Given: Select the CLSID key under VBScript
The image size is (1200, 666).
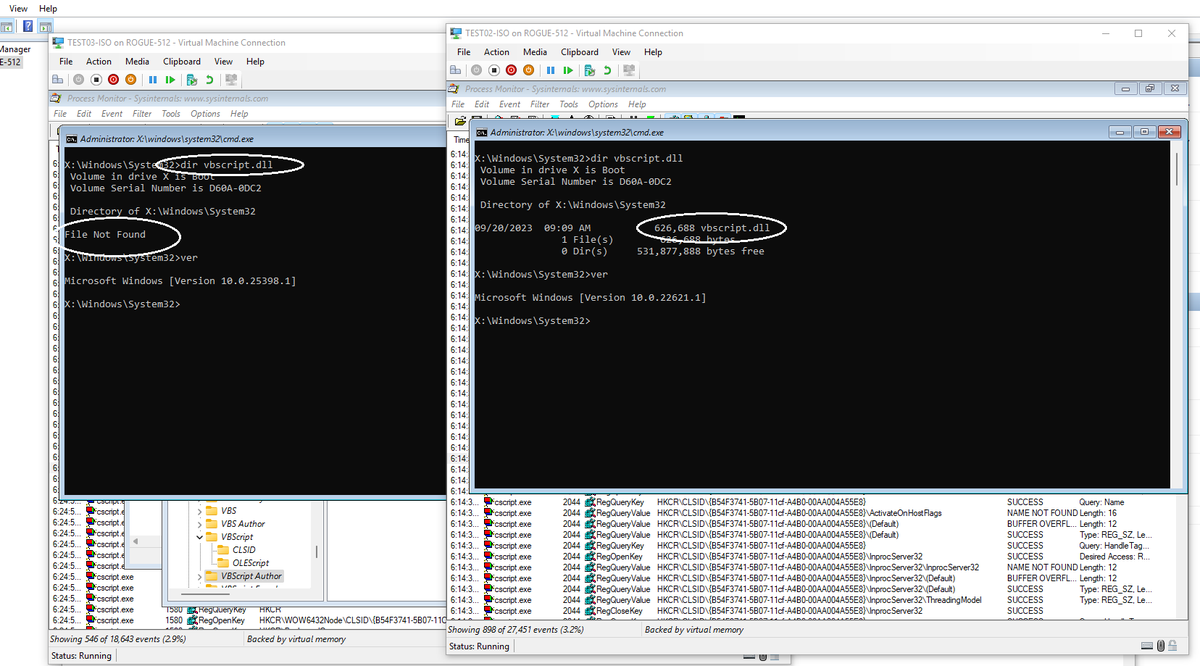Looking at the screenshot, I should pyautogui.click(x=243, y=550).
